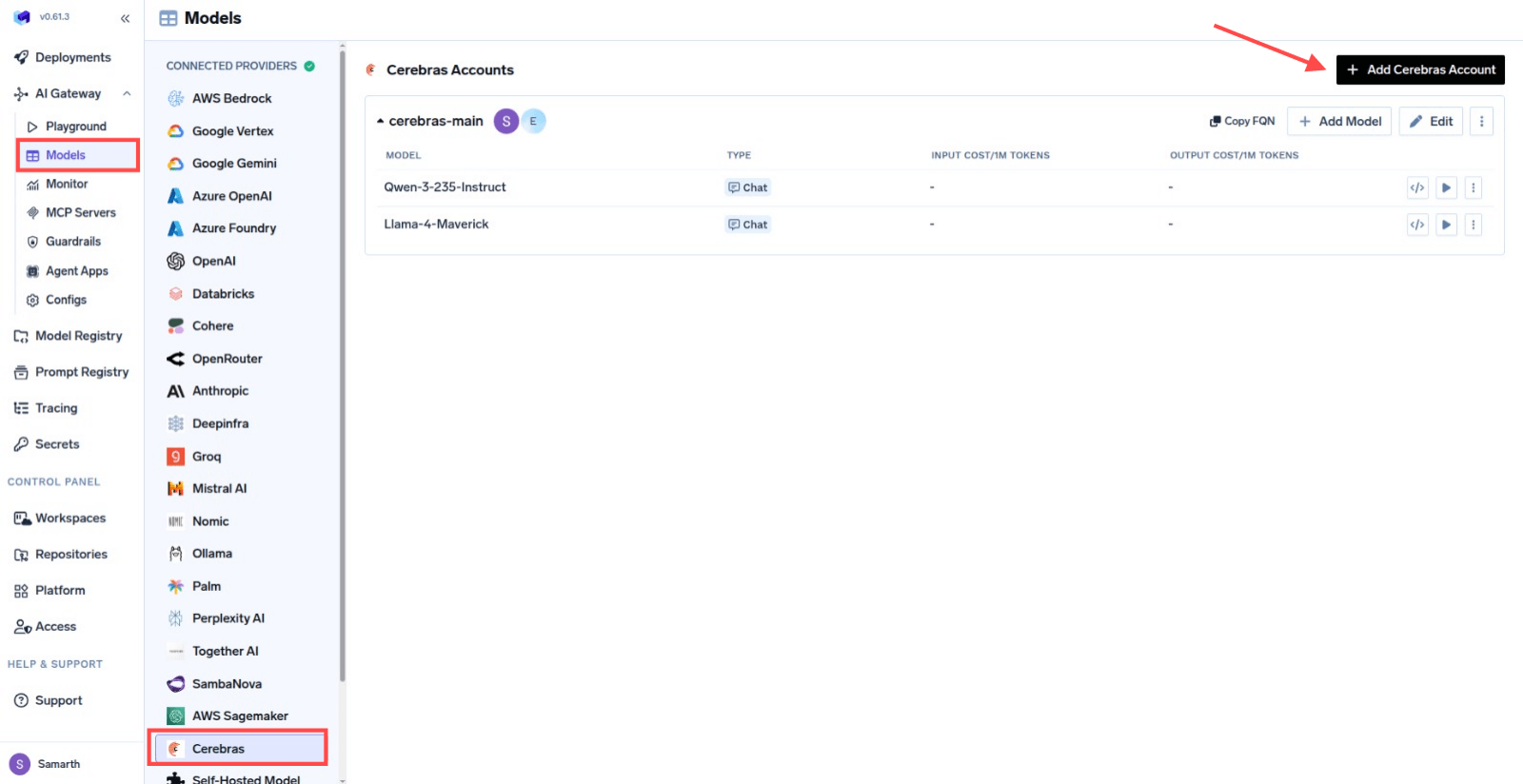Open Qwen-3-235-Instruct row options menu
1523x784 pixels.
pos(1474,187)
